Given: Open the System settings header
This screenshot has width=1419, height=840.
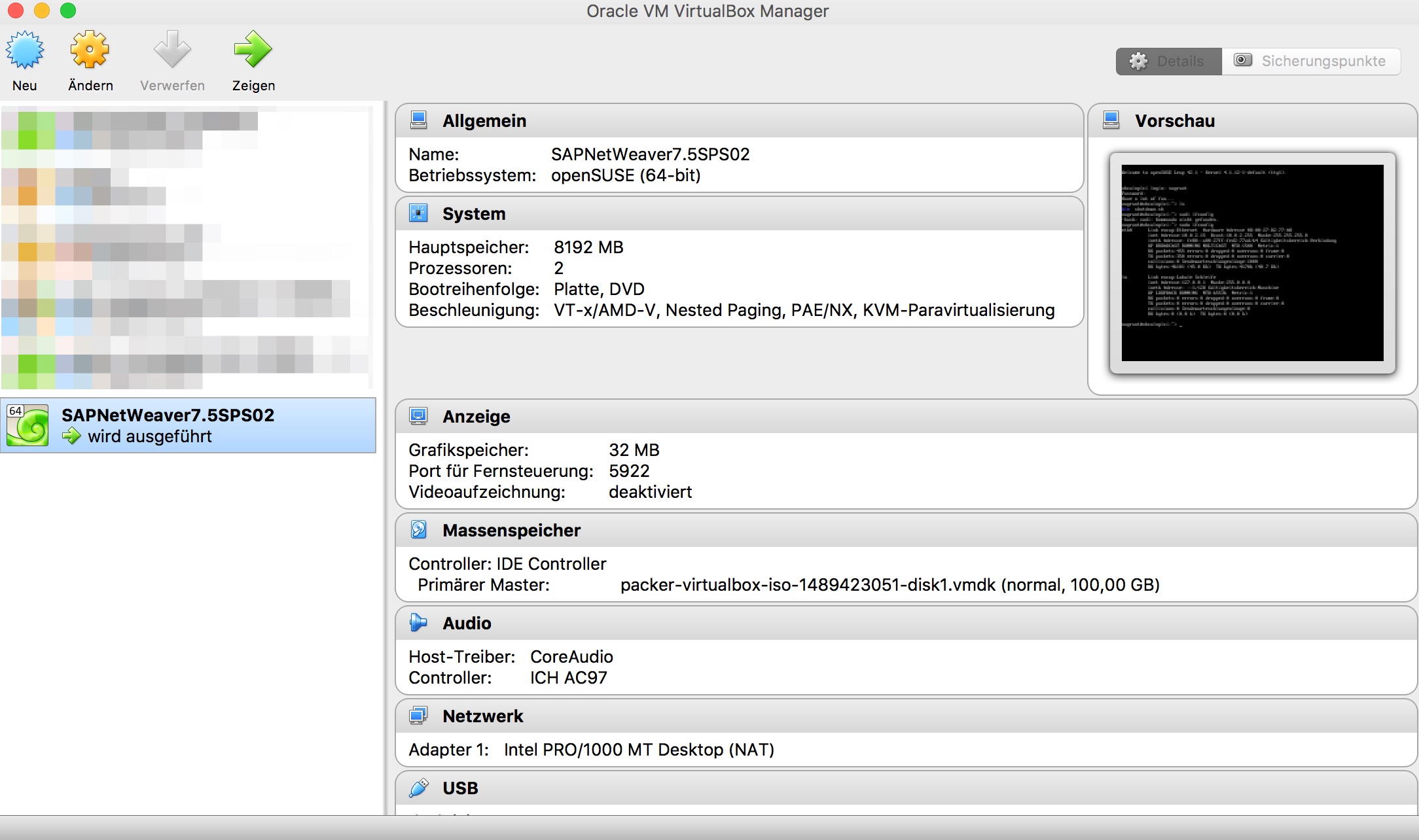Looking at the screenshot, I should pyautogui.click(x=740, y=213).
